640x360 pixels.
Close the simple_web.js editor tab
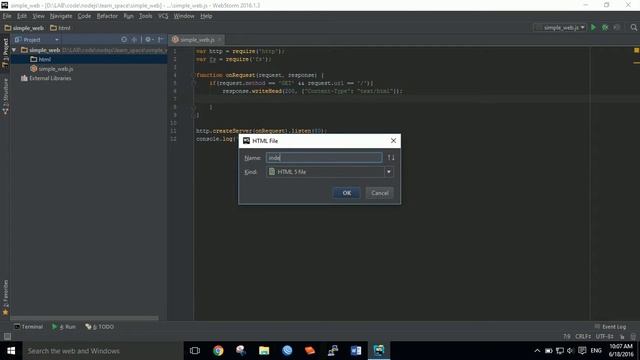[220, 40]
